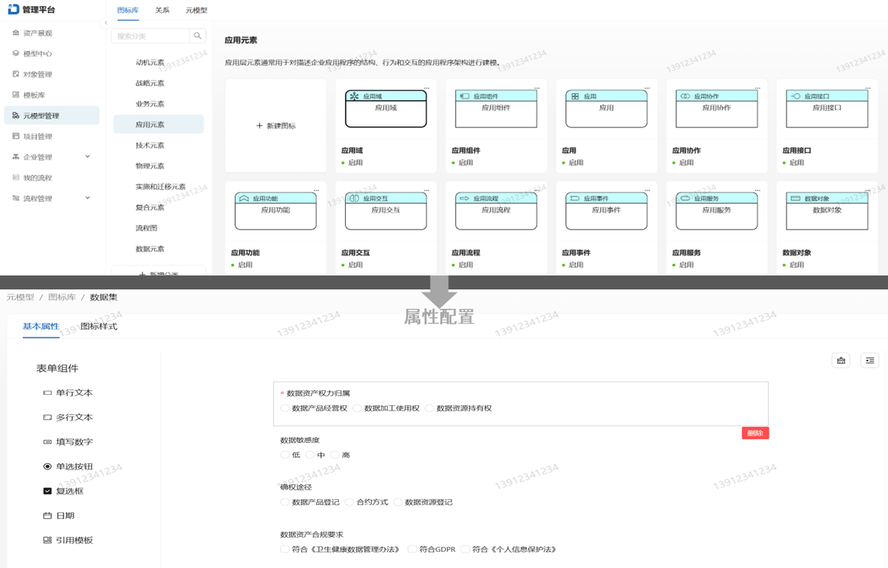
Task: Open the 图标样式 tab
Action: coord(99,326)
